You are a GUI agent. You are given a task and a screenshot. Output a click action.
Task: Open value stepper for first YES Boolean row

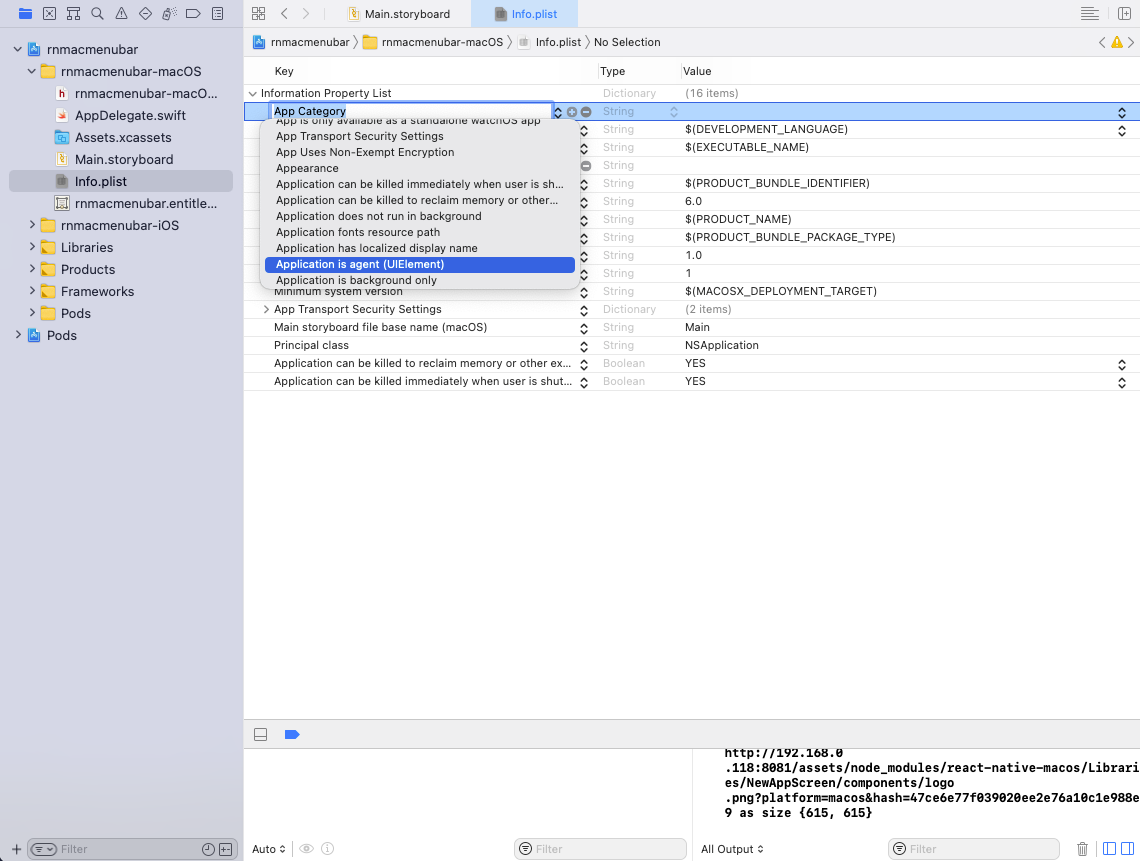point(1122,364)
